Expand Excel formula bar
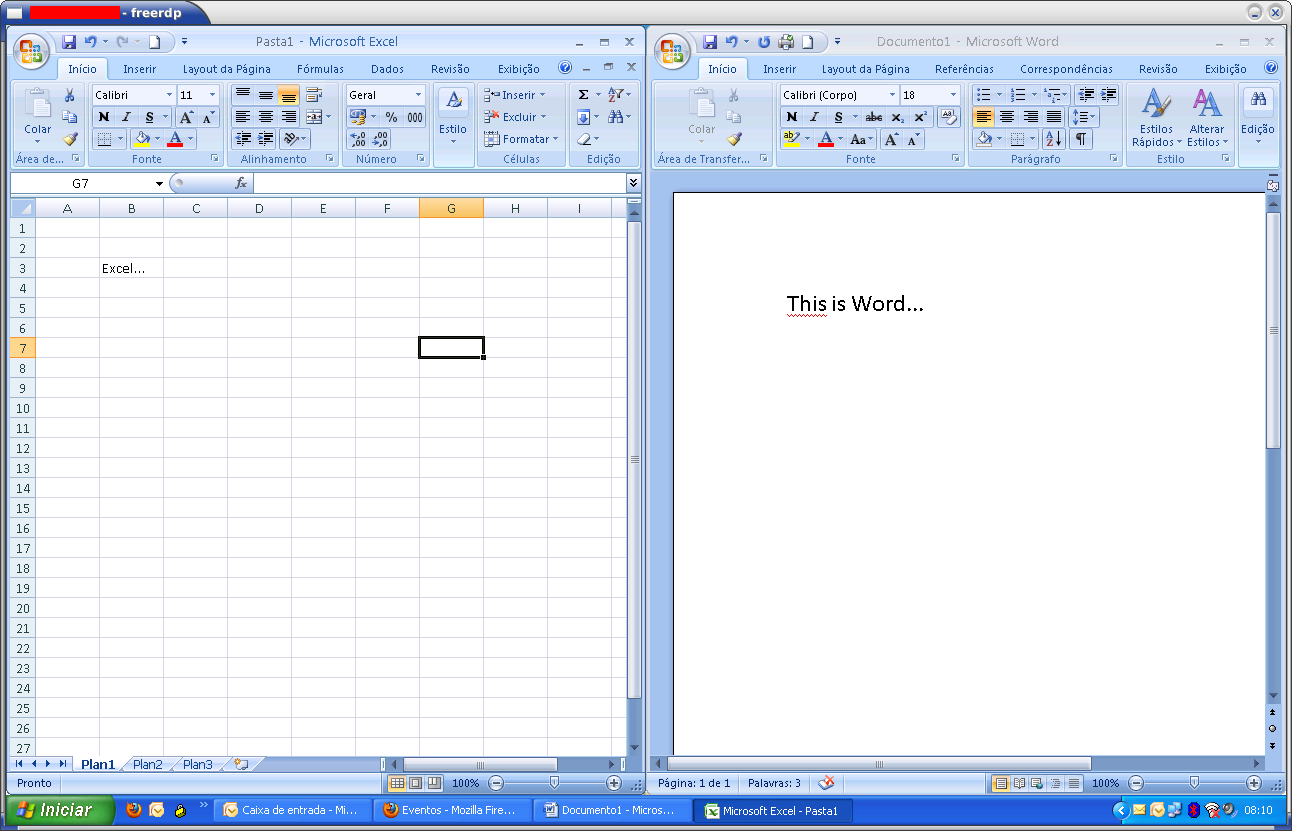 click(633, 183)
